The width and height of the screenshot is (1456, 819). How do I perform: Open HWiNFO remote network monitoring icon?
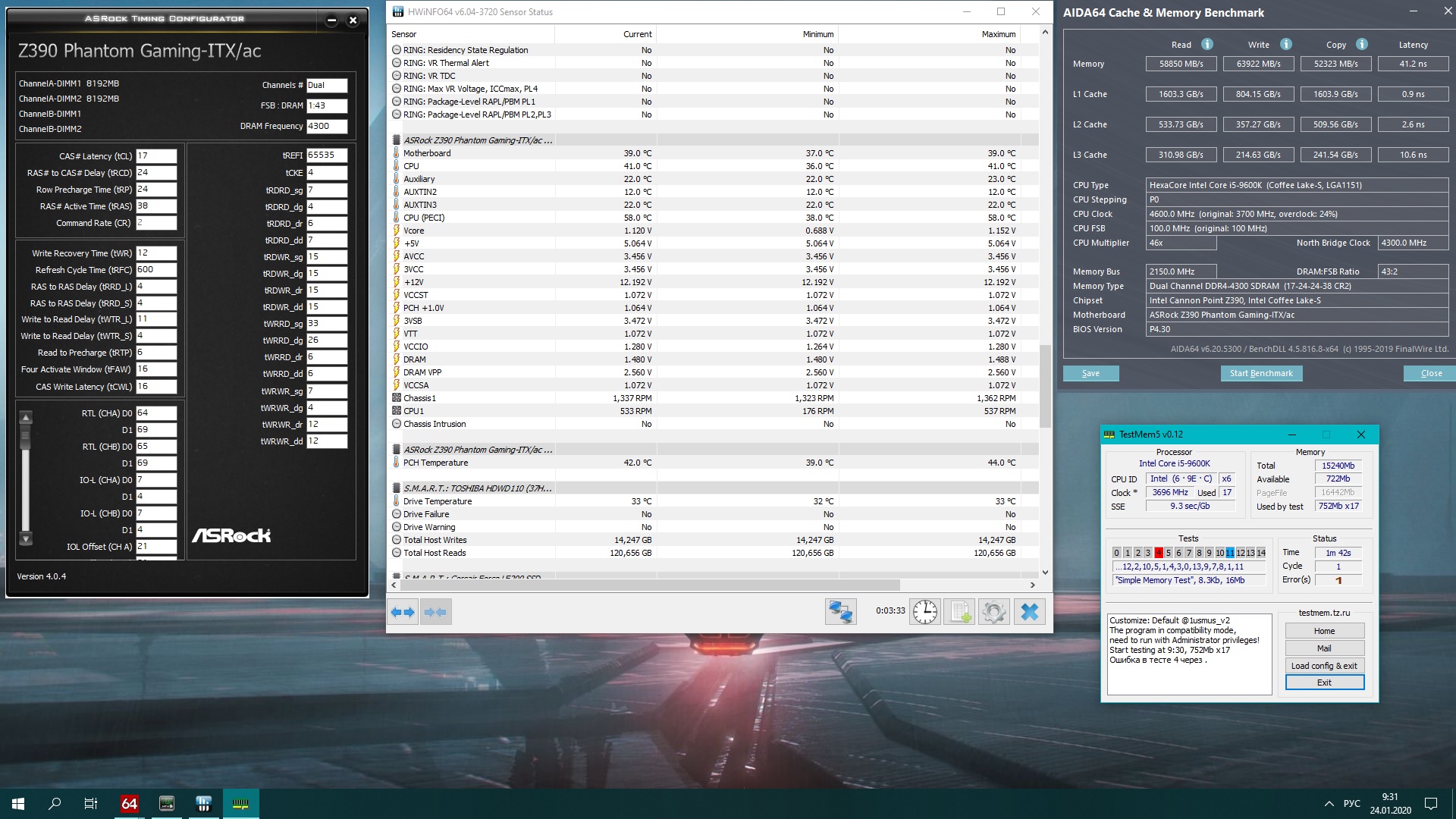click(x=840, y=612)
